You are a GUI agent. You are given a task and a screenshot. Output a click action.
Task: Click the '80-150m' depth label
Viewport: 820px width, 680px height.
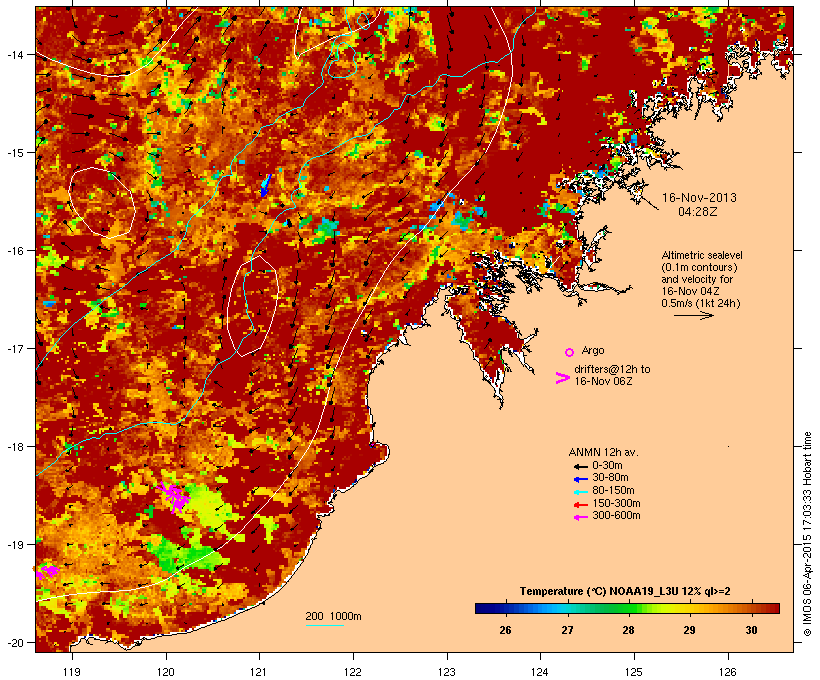[613, 491]
